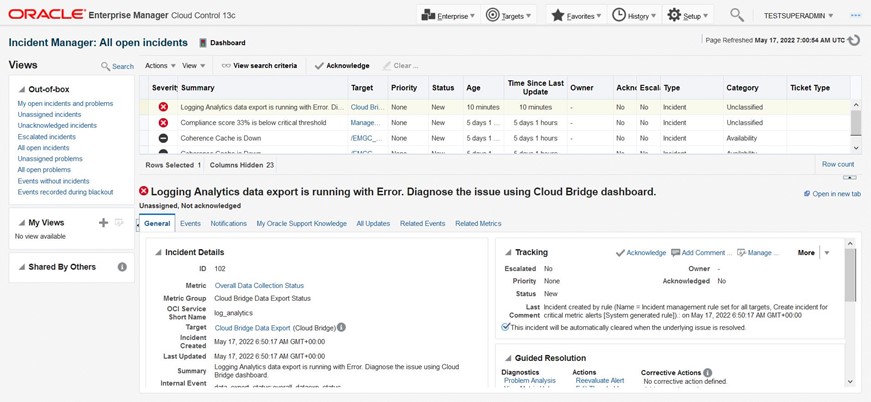This screenshot has width=871, height=402.
Task: Click the critical severity icon of Compliance score row
Action: click(x=163, y=123)
